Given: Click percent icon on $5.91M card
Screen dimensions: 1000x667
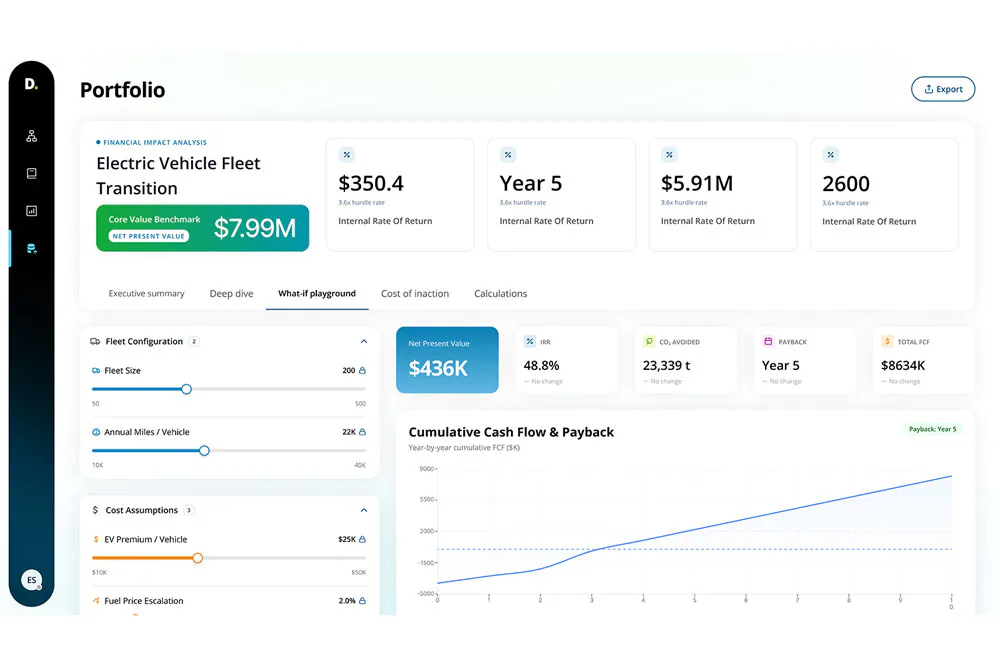Looking at the screenshot, I should (670, 155).
